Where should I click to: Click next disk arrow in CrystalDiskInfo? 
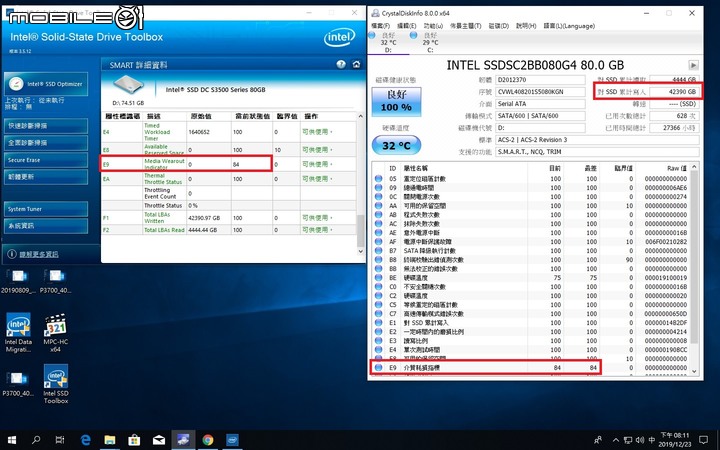(x=693, y=65)
